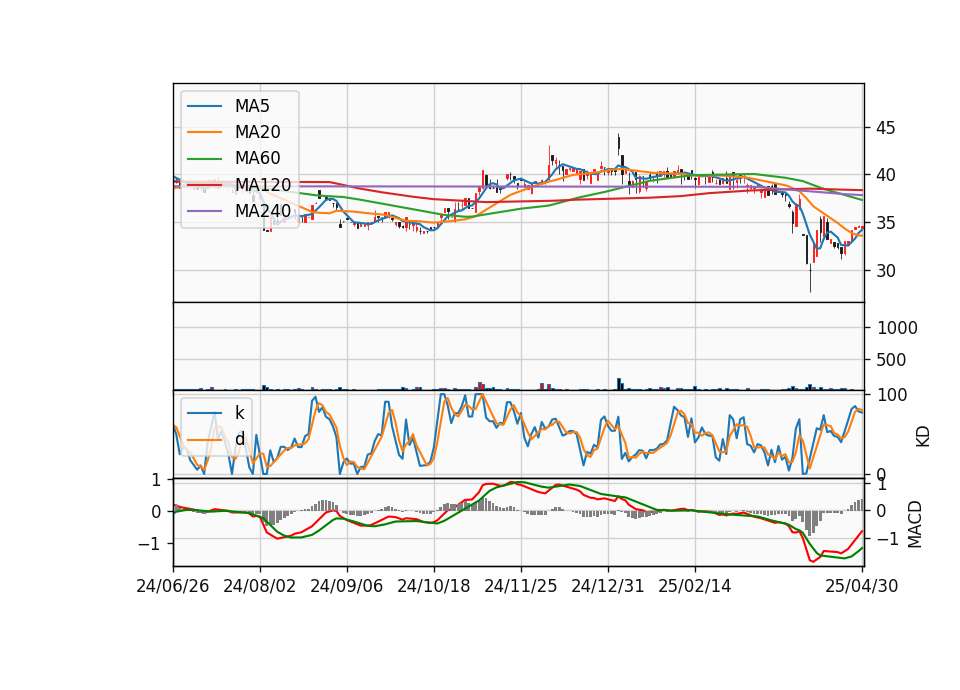This screenshot has width=960, height=690.
Task: Click the 25/02/14 date tick label
Action: 694,586
